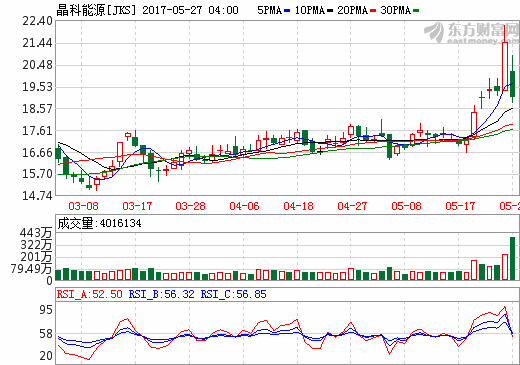
Task: Click the 04-27 date axis label
Action: 352,206
